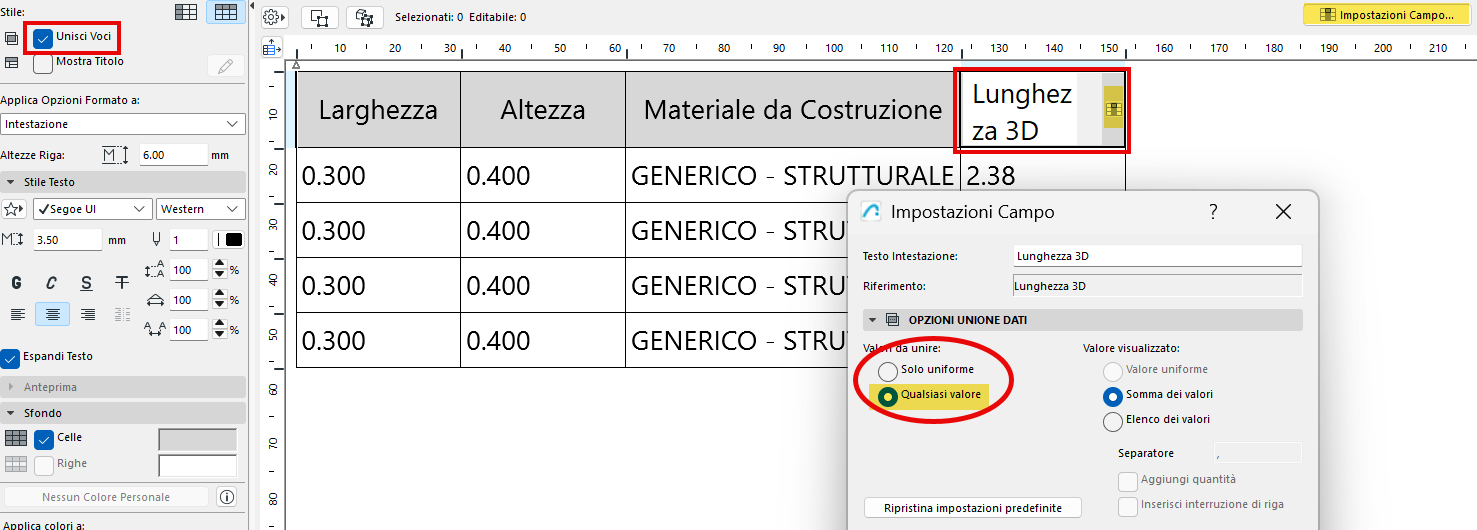Uncheck the Unisci Voci checkbox
The height and width of the screenshot is (530, 1477).
tap(43, 38)
